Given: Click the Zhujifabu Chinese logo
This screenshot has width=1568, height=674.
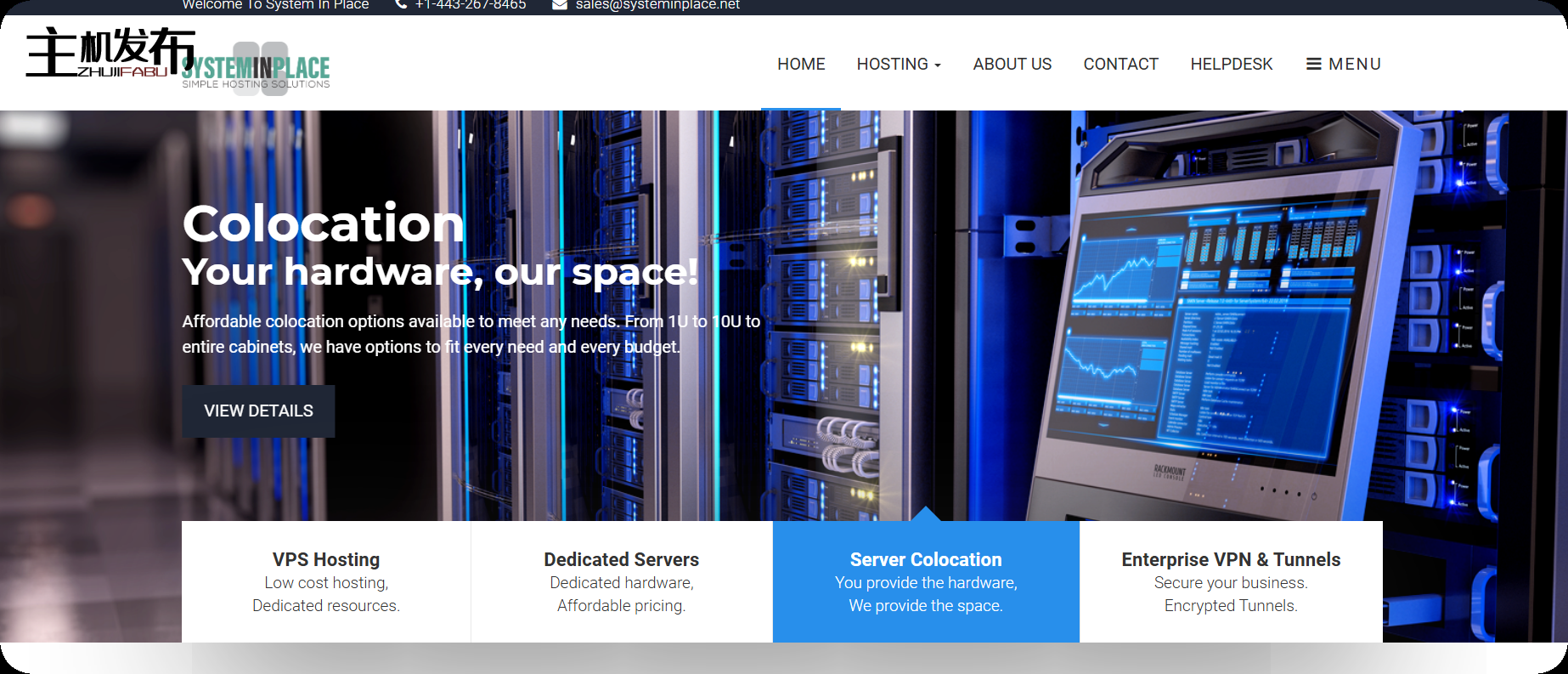Looking at the screenshot, I should tap(109, 53).
